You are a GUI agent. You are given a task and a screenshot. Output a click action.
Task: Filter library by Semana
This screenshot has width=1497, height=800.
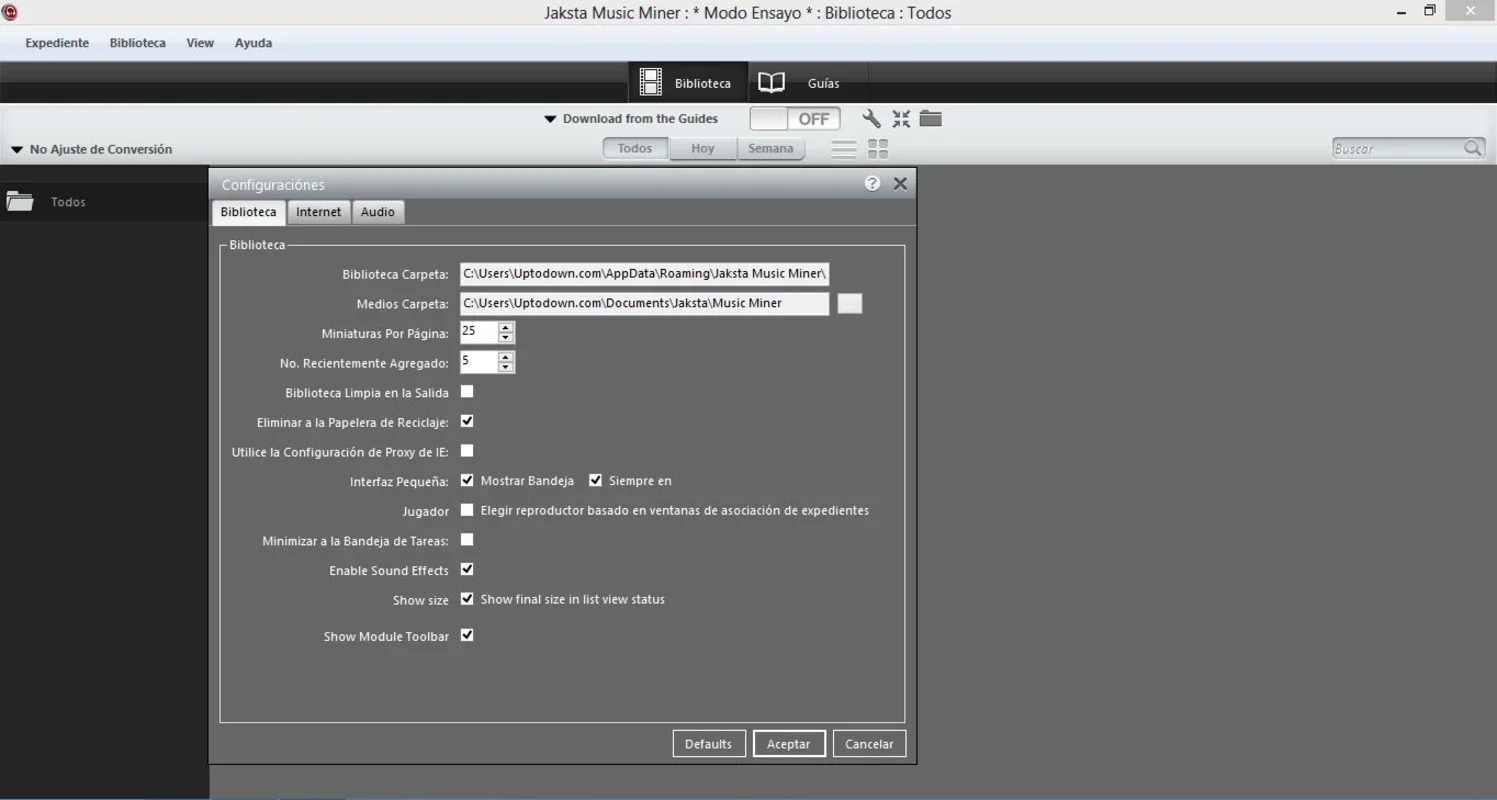(x=771, y=148)
